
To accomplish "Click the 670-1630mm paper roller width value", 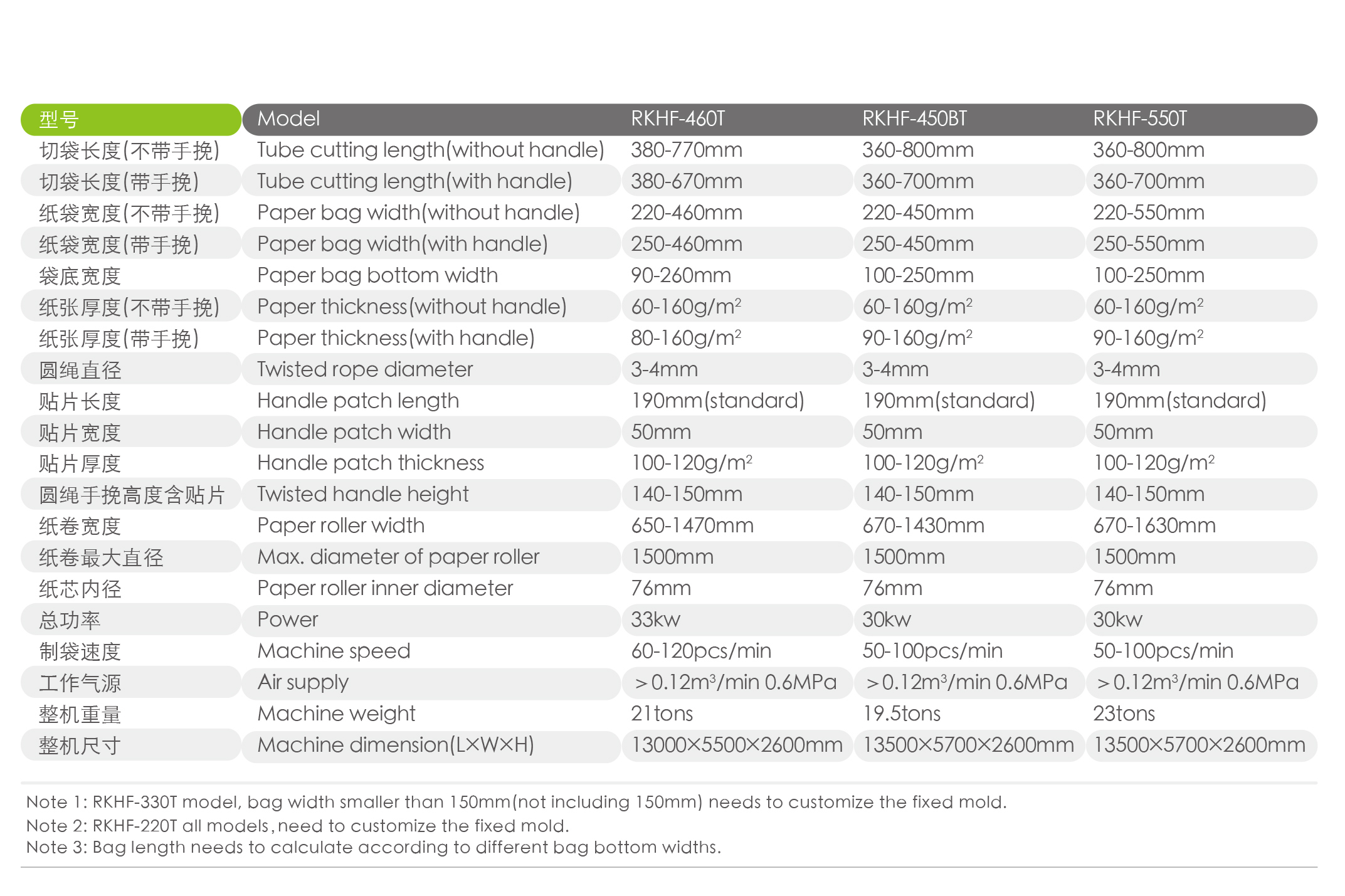I will 1154,525.
